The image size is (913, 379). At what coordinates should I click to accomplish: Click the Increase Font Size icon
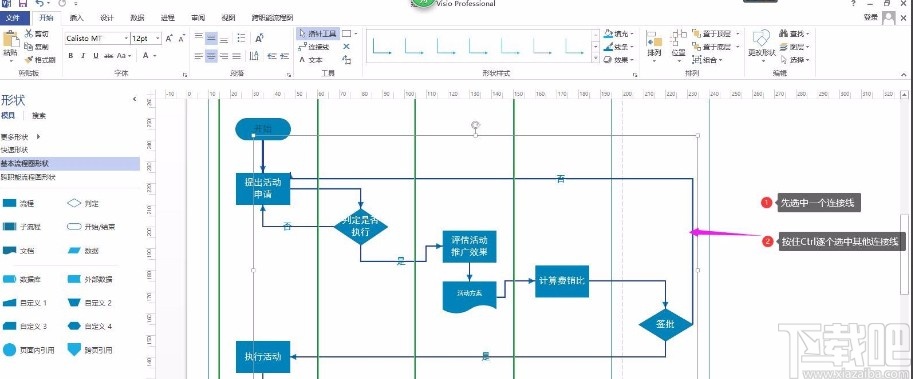click(169, 38)
